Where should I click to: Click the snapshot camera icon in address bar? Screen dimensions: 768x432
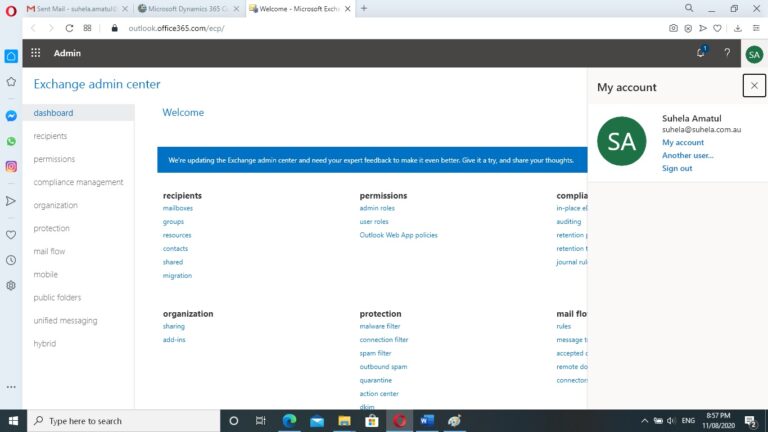pyautogui.click(x=673, y=28)
